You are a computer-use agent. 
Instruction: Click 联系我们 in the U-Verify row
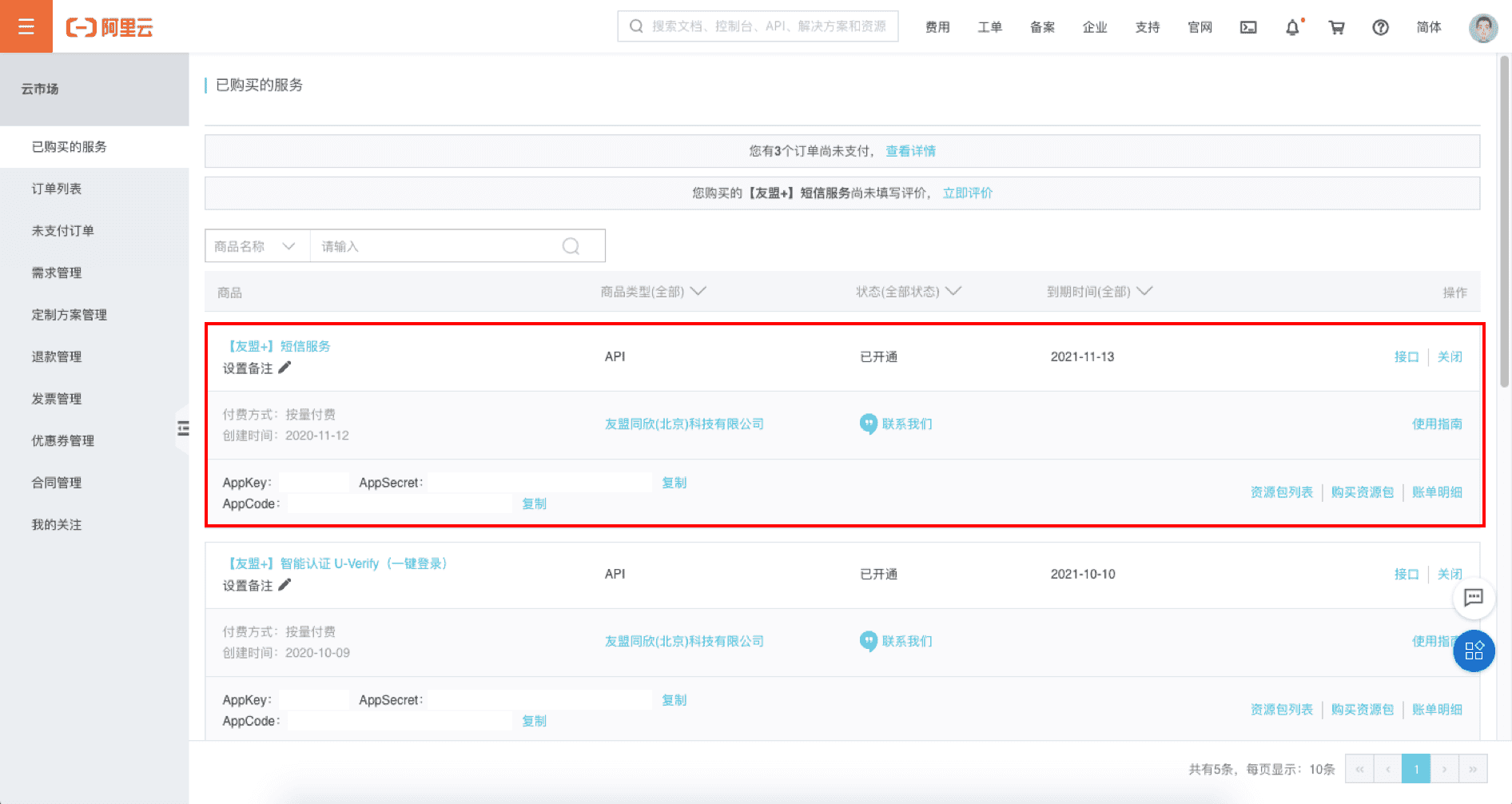click(896, 641)
